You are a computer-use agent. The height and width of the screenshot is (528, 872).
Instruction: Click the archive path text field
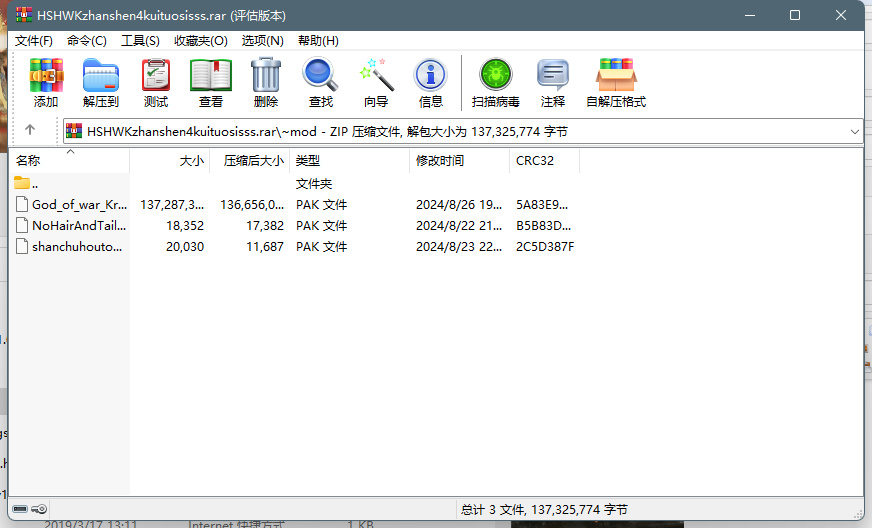coord(463,132)
